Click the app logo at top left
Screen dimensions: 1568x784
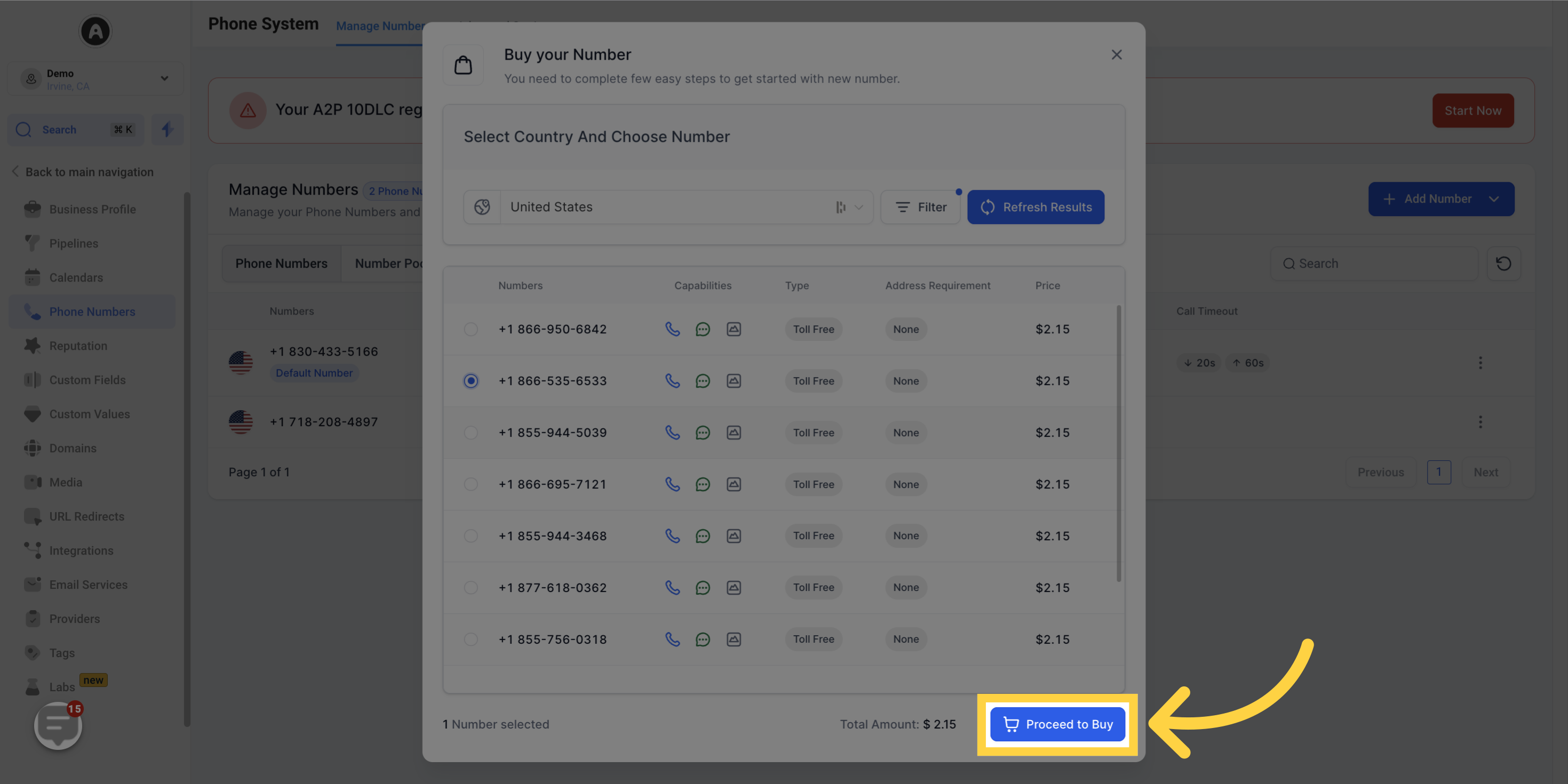tap(95, 30)
